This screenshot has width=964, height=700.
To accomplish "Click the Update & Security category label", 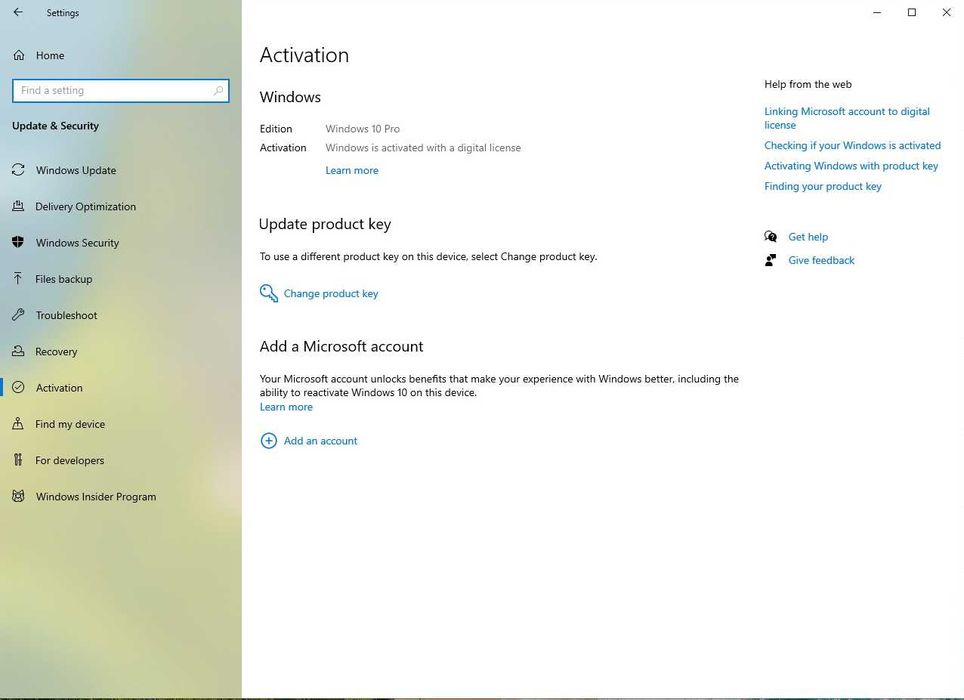I will 55,125.
